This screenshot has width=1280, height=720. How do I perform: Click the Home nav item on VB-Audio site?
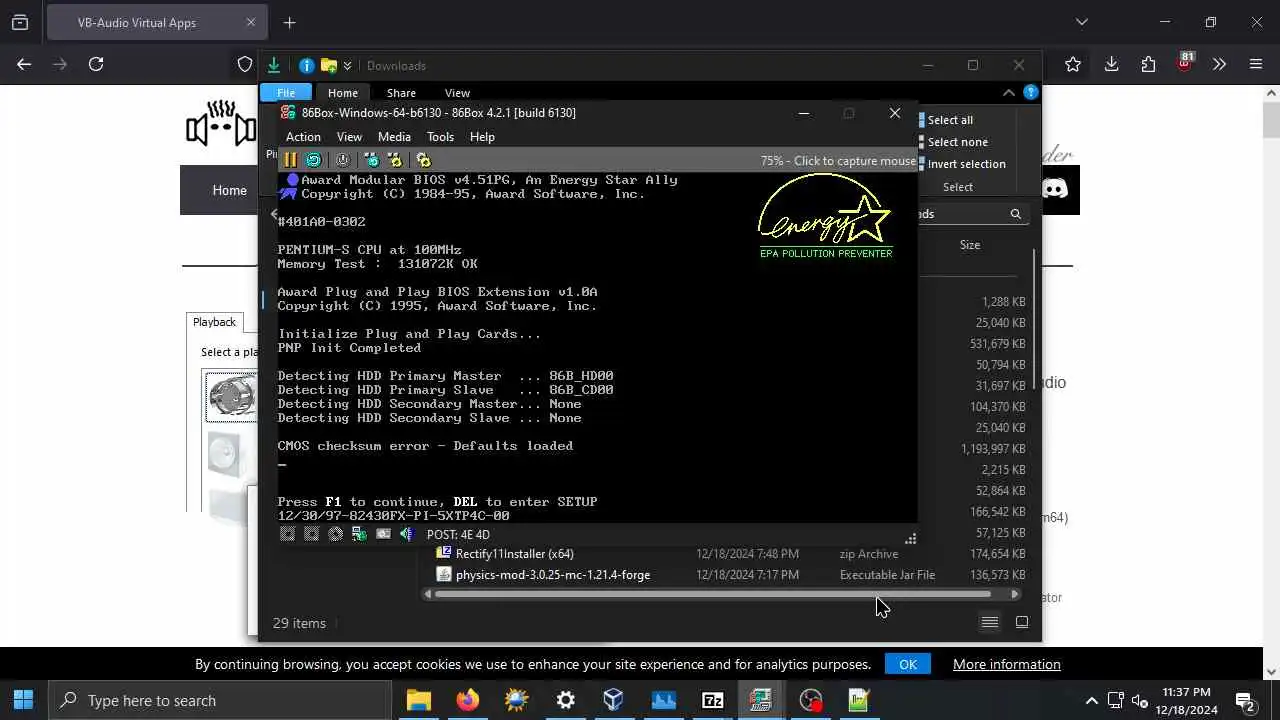(229, 190)
